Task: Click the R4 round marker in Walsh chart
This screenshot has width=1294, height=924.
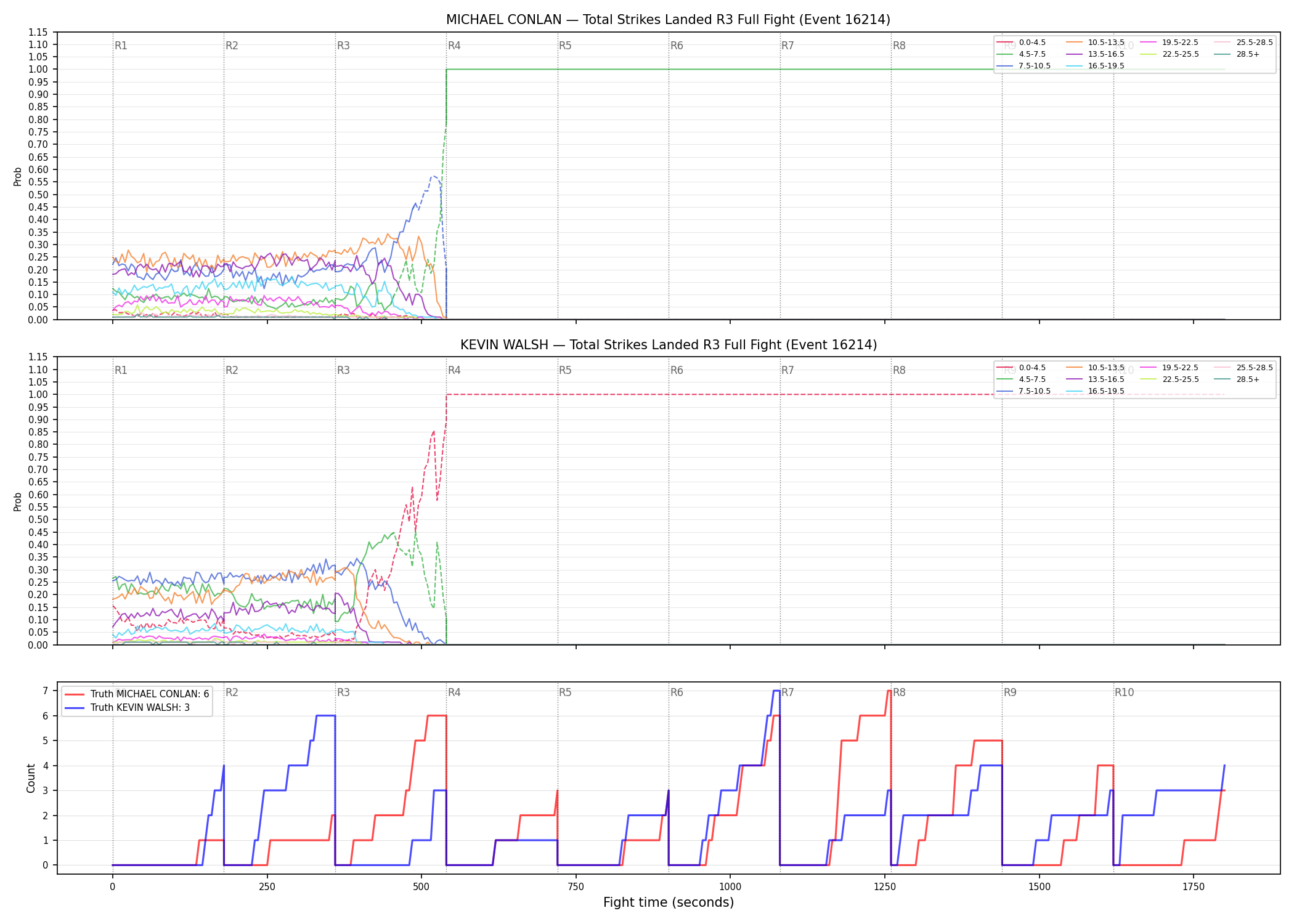Action: 454,370
